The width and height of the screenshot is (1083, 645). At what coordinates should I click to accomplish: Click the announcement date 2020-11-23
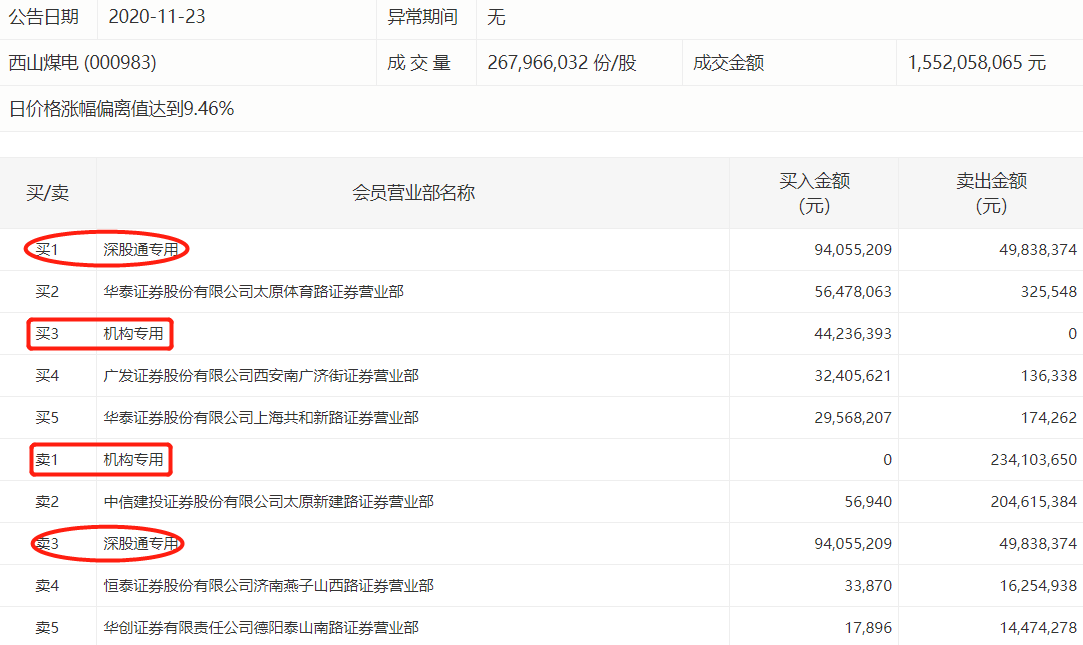[157, 17]
